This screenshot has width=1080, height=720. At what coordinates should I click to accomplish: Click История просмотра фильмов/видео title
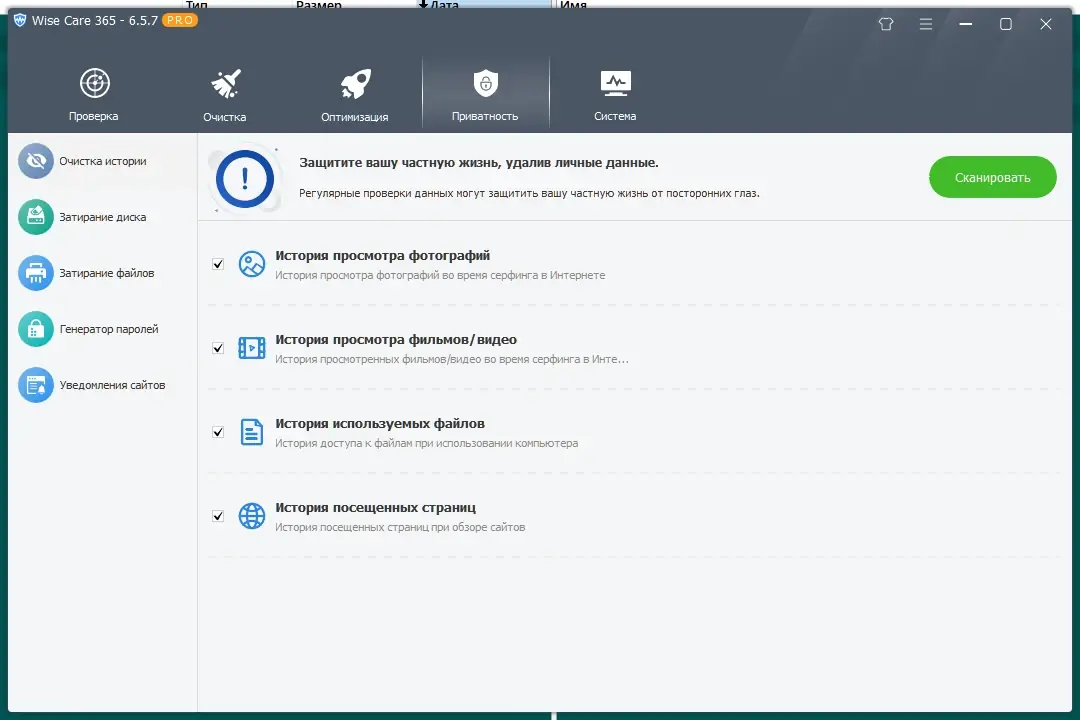(x=396, y=340)
